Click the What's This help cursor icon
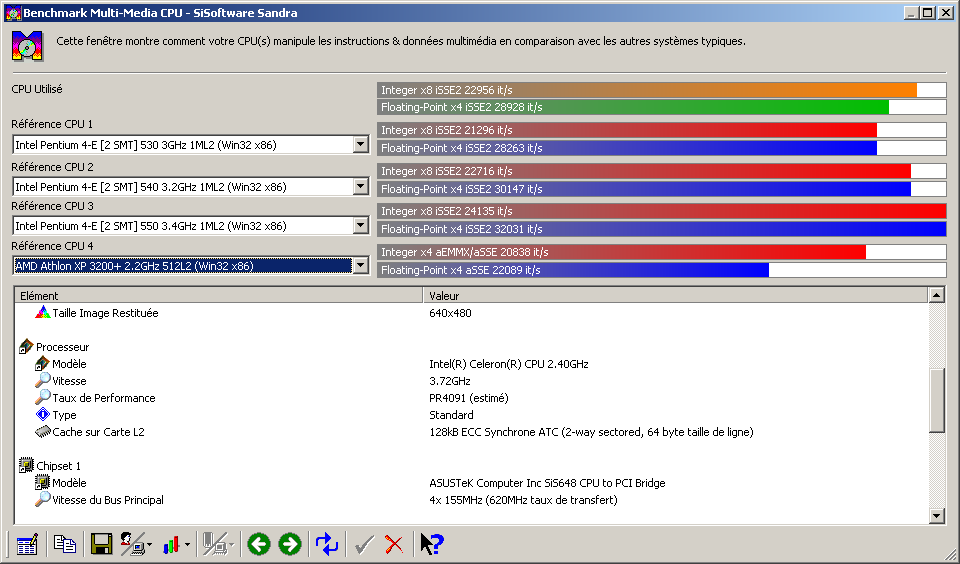 (x=432, y=544)
